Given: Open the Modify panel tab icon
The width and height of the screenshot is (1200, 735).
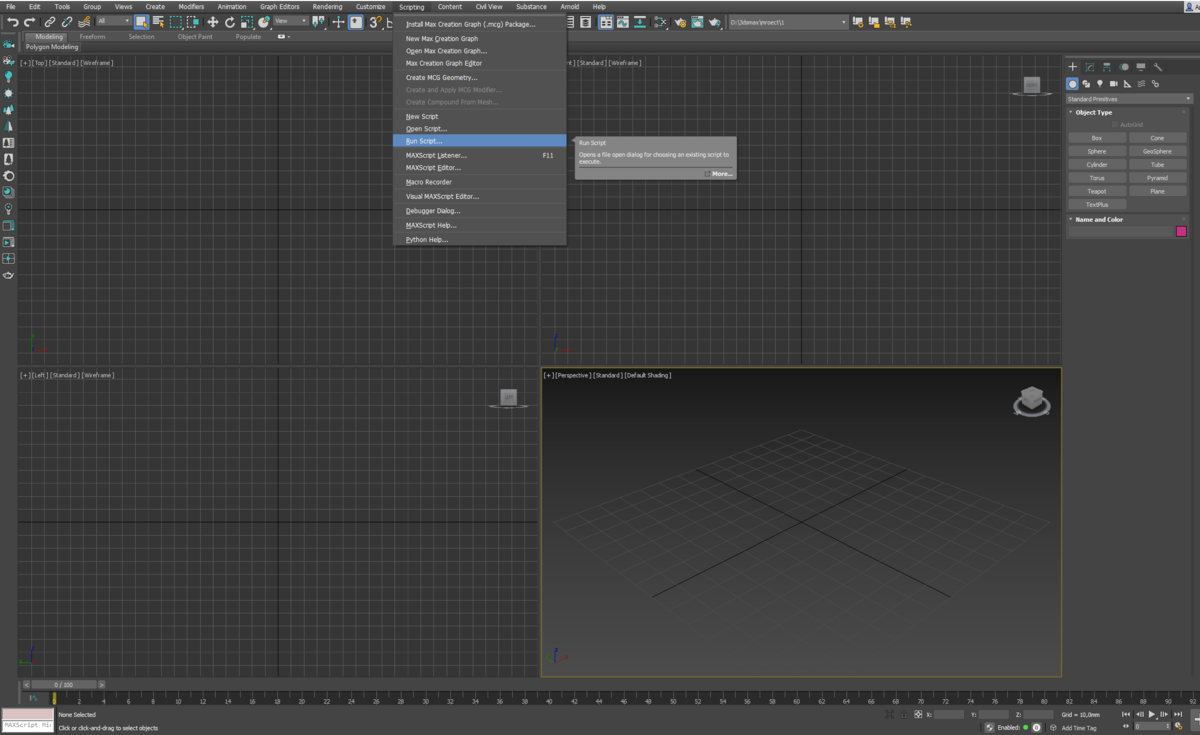Looking at the screenshot, I should 1090,67.
